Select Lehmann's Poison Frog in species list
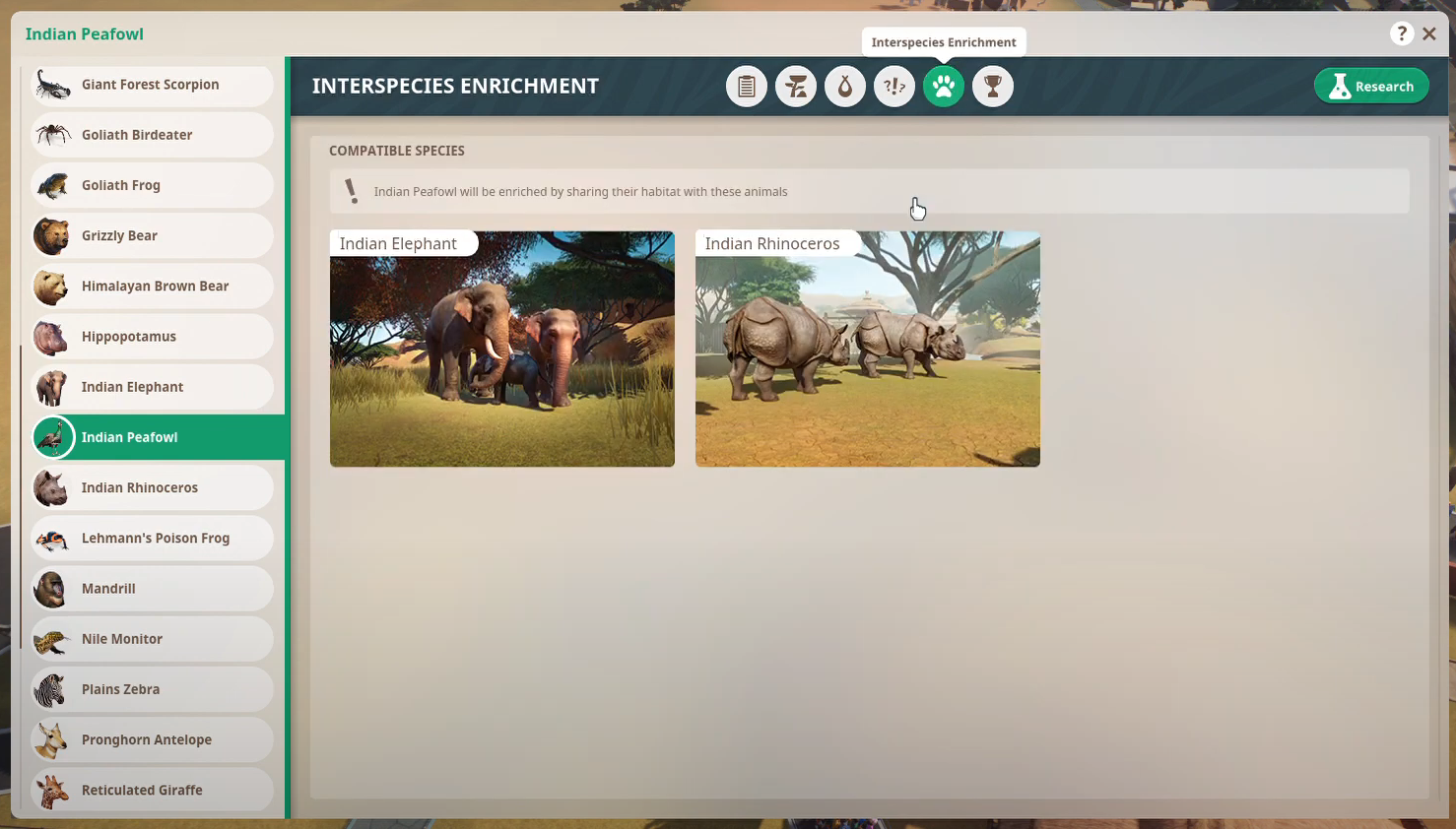This screenshot has width=1456, height=829. [x=152, y=538]
